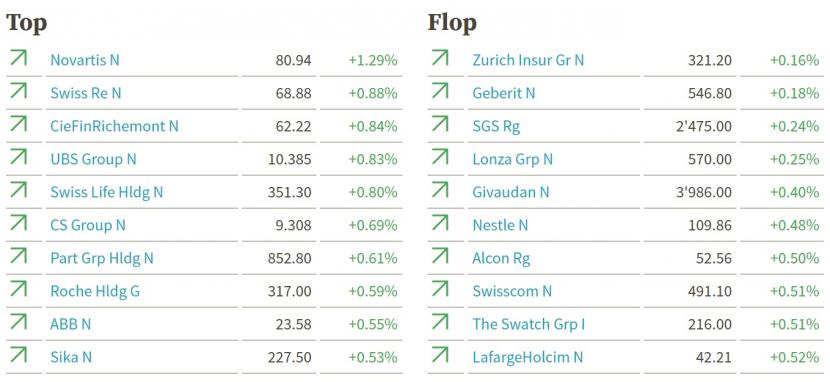The height and width of the screenshot is (382, 830).
Task: Open The Swatch Grp I link
Action: tap(529, 324)
